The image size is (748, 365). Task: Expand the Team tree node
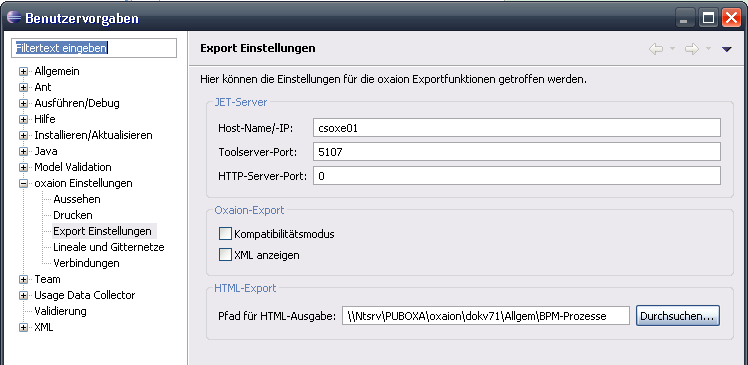point(23,279)
